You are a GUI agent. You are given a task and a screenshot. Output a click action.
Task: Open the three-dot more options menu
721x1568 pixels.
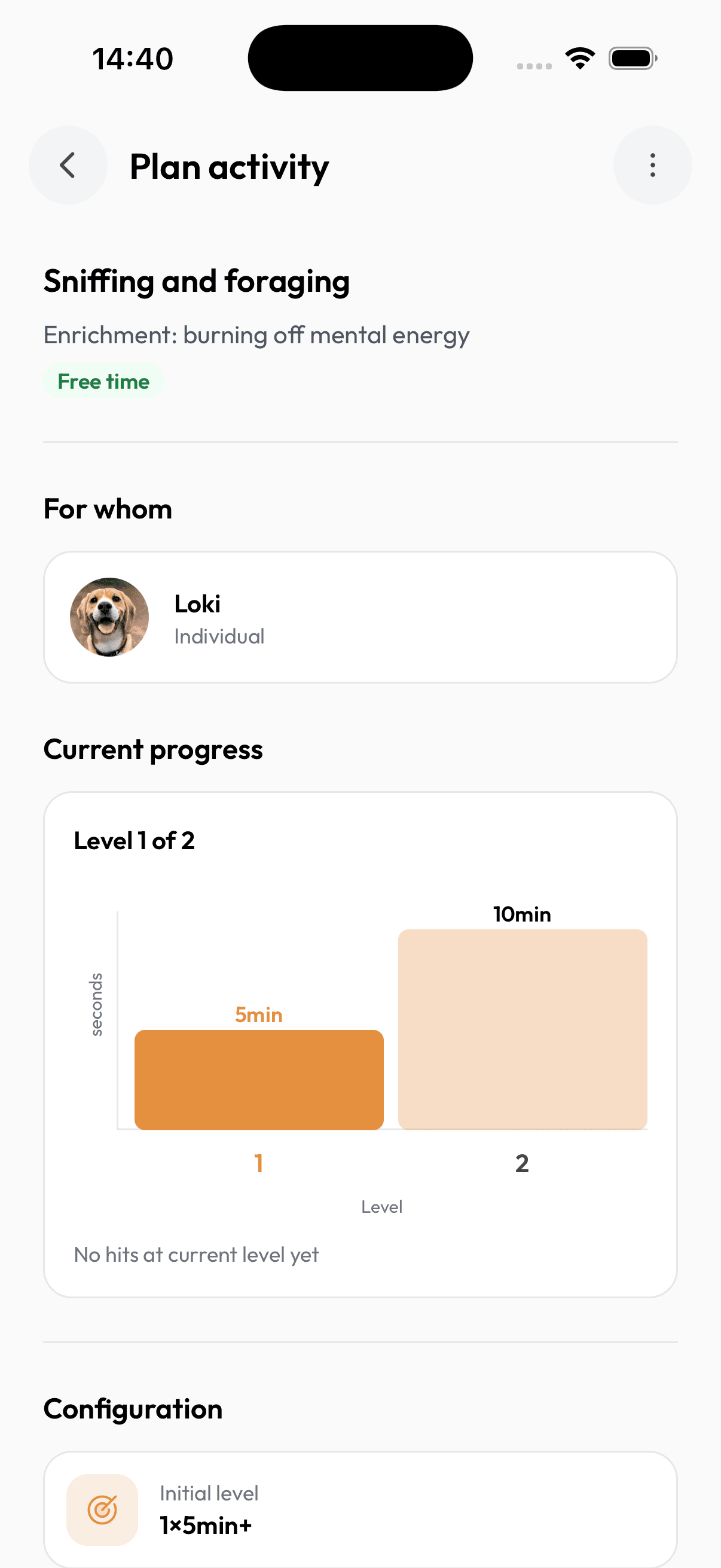coord(652,165)
